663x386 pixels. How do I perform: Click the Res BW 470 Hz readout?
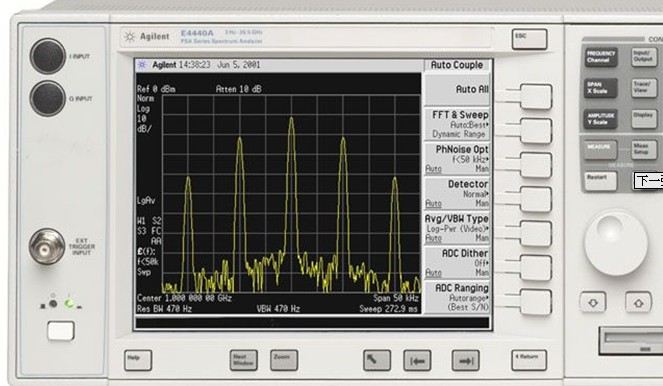pos(164,309)
